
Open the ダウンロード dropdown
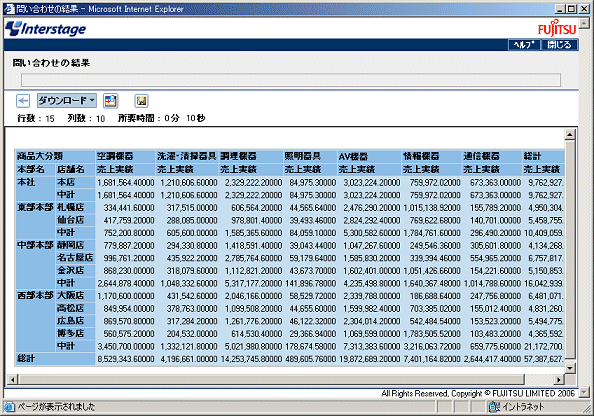pyautogui.click(x=67, y=100)
